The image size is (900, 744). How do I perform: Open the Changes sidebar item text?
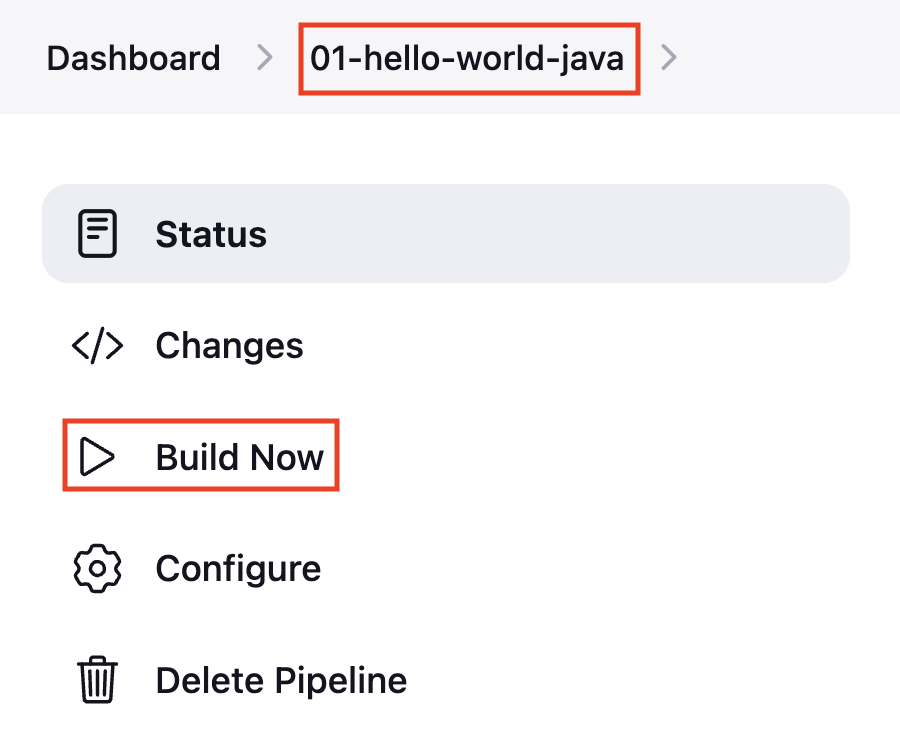click(229, 346)
